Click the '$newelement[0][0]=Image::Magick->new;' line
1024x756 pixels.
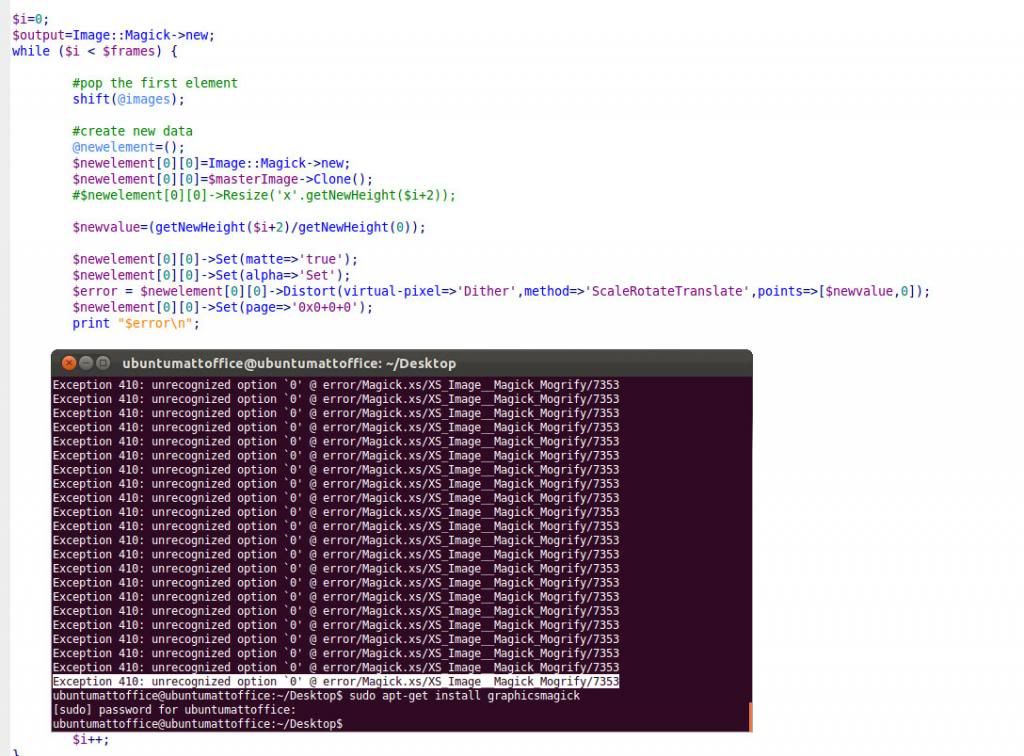tap(212, 163)
